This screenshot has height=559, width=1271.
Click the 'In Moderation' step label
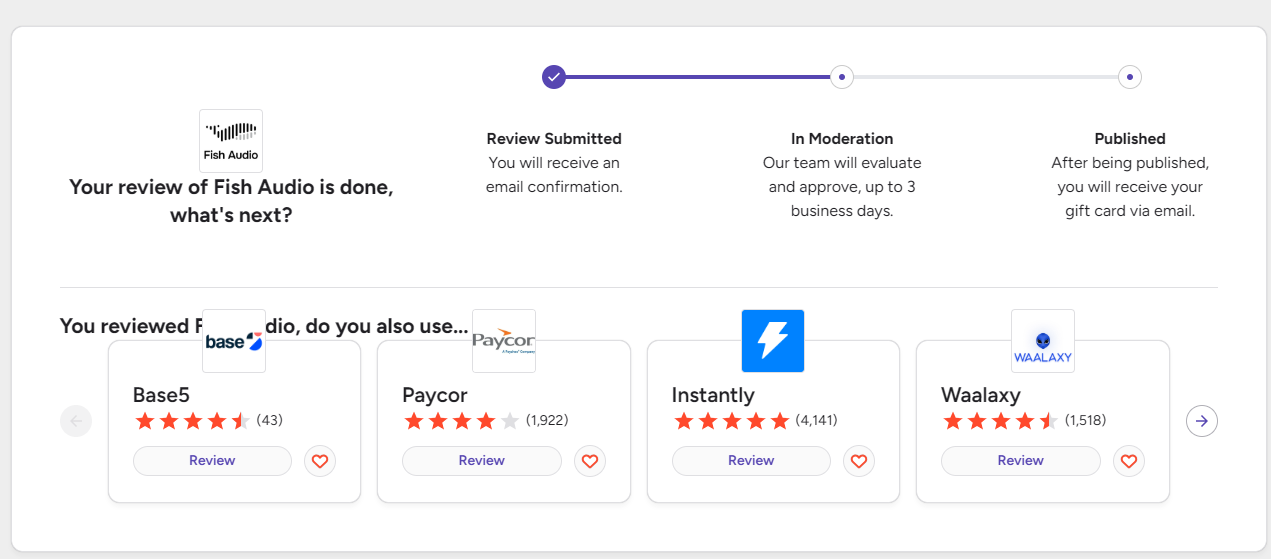pos(842,139)
